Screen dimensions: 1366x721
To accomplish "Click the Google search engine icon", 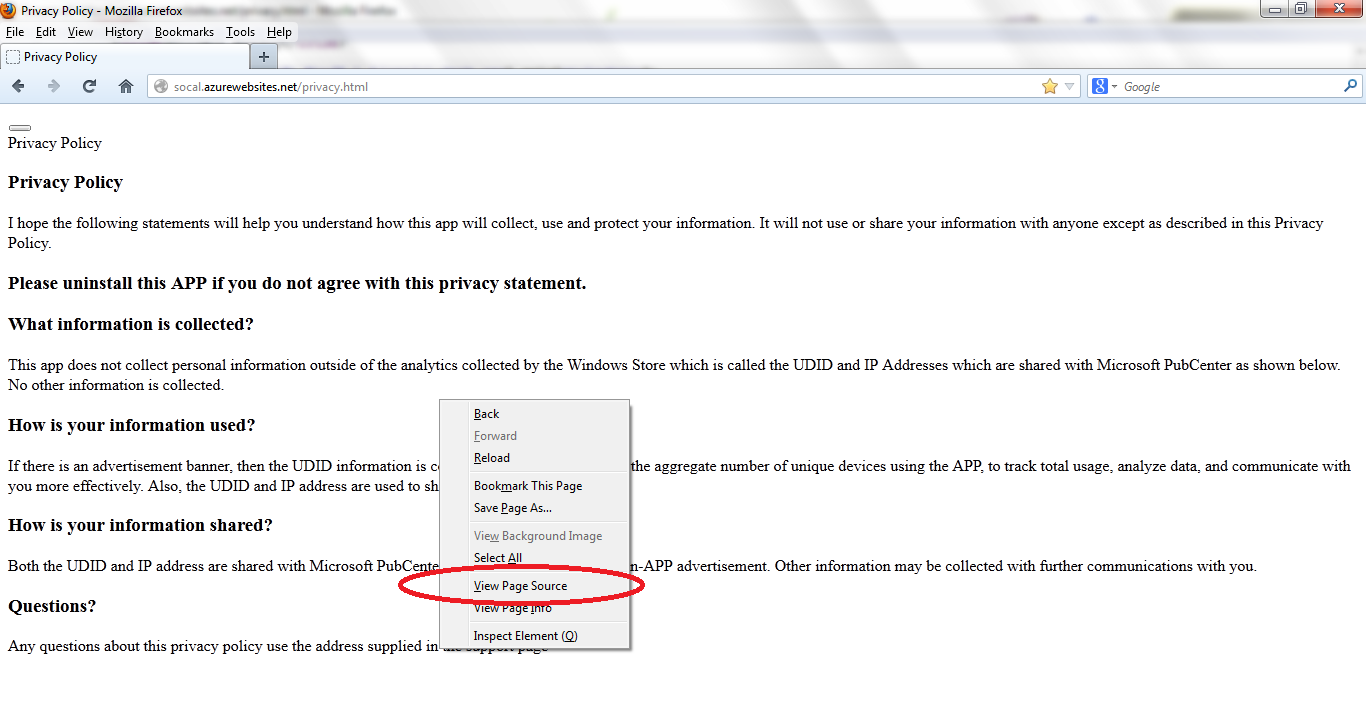I will pos(1099,87).
